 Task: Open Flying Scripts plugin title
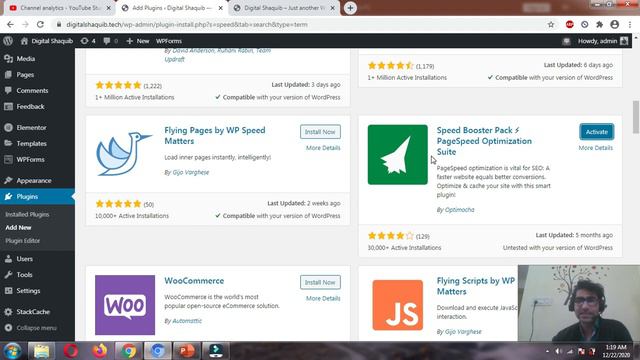(476, 286)
